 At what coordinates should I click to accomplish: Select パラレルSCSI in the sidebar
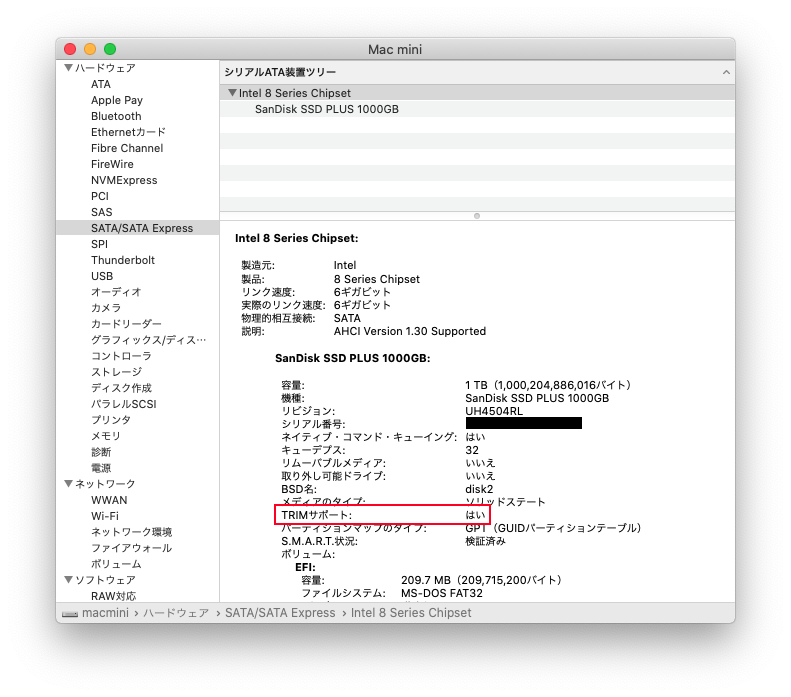[x=124, y=404]
